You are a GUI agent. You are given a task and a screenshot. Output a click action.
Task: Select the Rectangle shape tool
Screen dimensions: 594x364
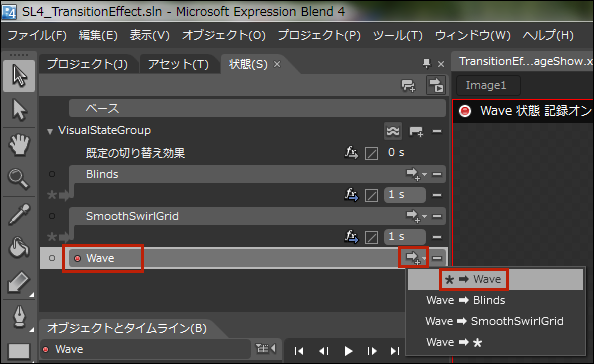coord(19,351)
